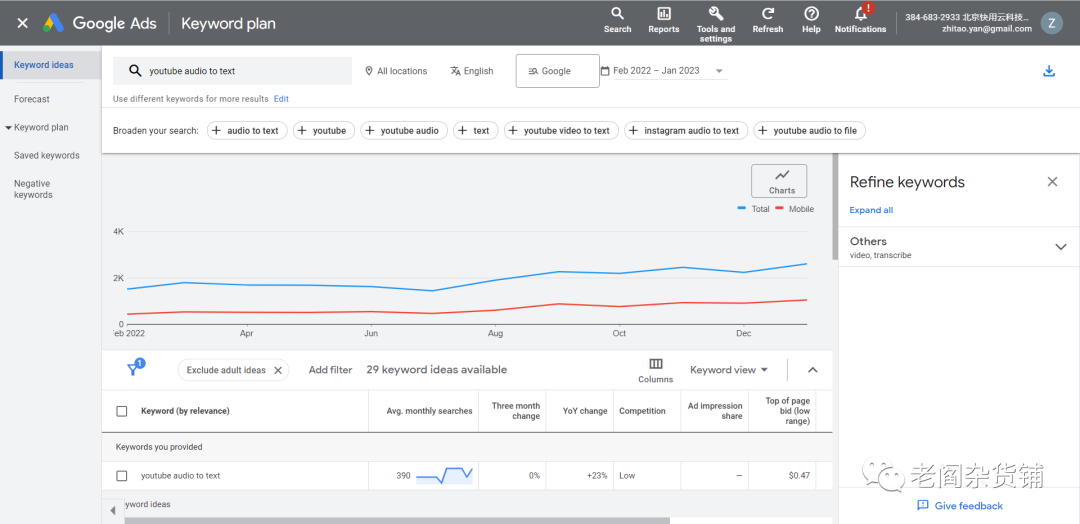Remove the Exclude adult ideas filter chip
The height and width of the screenshot is (524, 1080).
point(278,370)
